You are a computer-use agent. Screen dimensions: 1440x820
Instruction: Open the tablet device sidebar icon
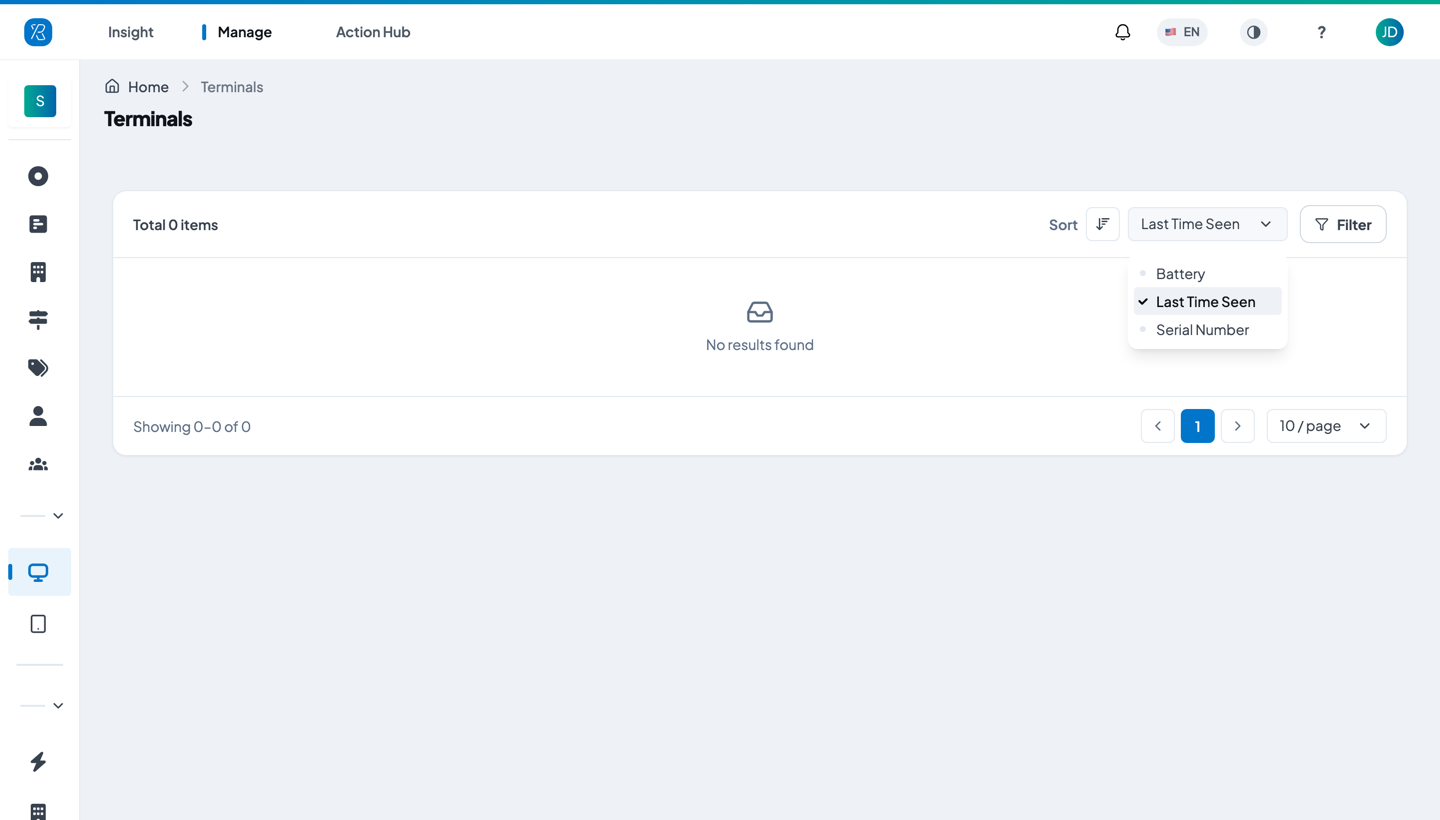(x=38, y=624)
